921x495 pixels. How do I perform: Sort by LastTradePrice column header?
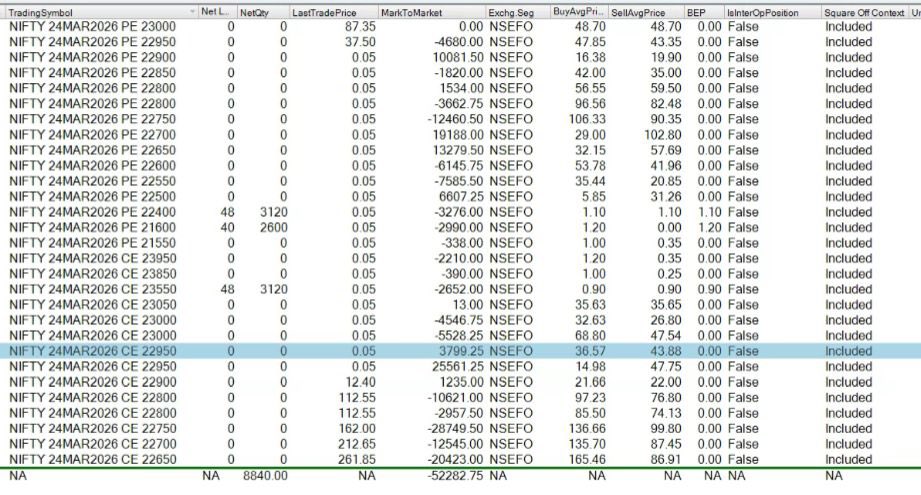pos(324,12)
